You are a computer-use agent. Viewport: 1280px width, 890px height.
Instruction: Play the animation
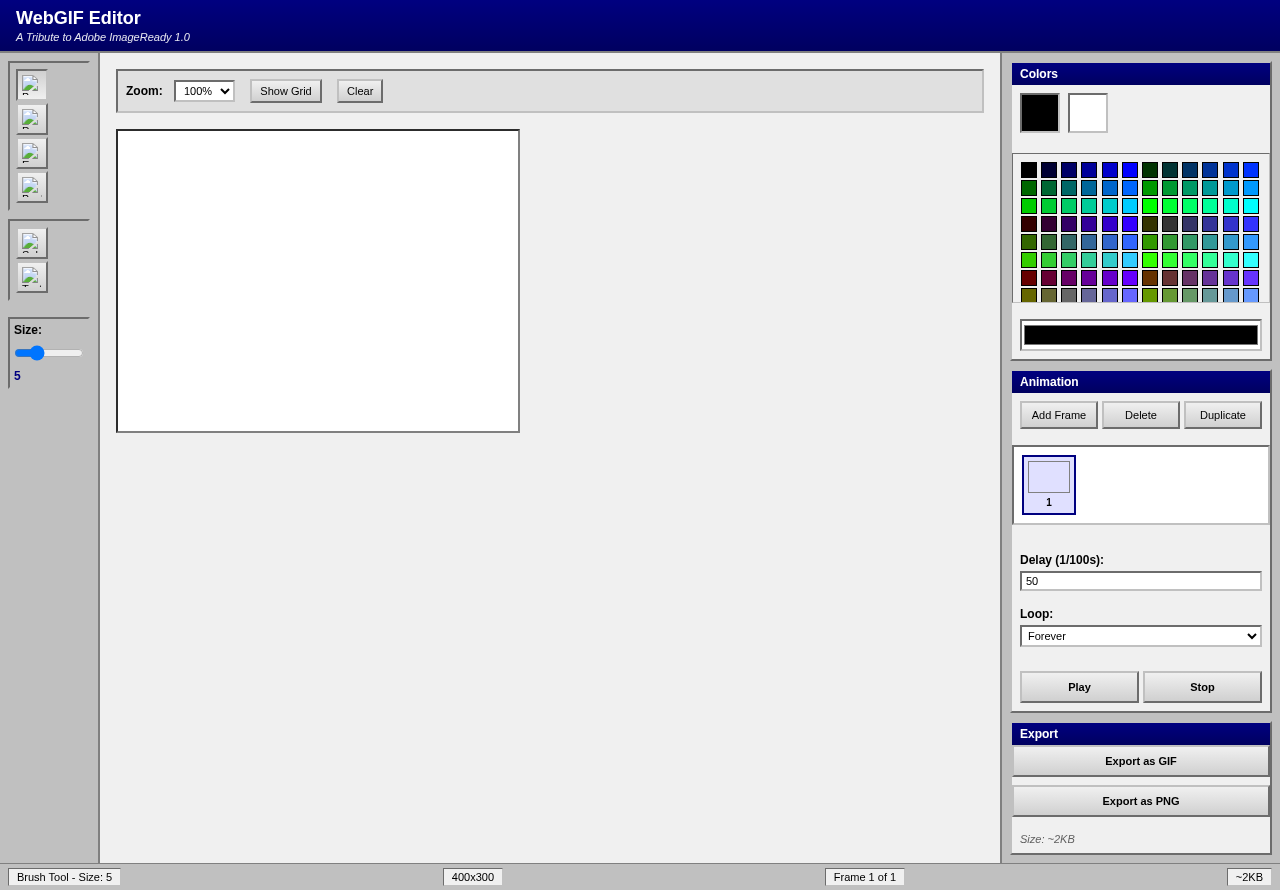point(1079,686)
